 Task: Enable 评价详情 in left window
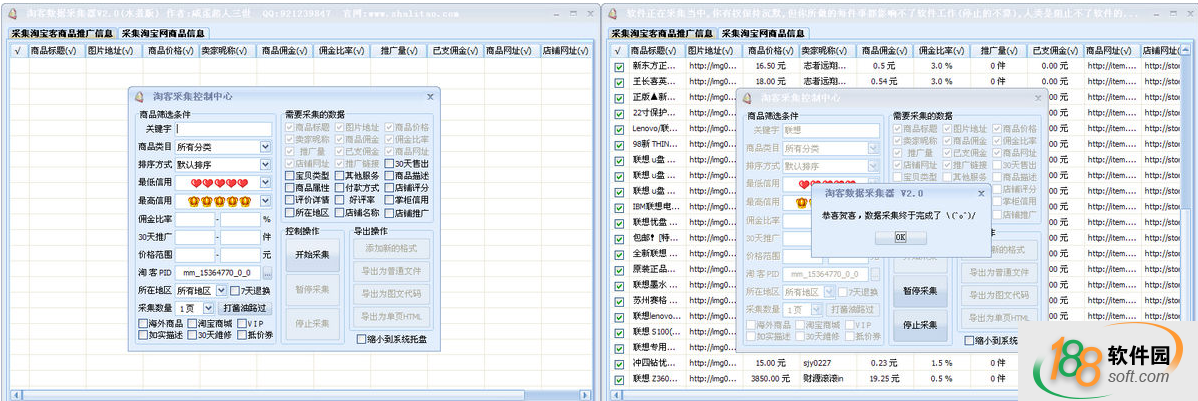coord(290,199)
